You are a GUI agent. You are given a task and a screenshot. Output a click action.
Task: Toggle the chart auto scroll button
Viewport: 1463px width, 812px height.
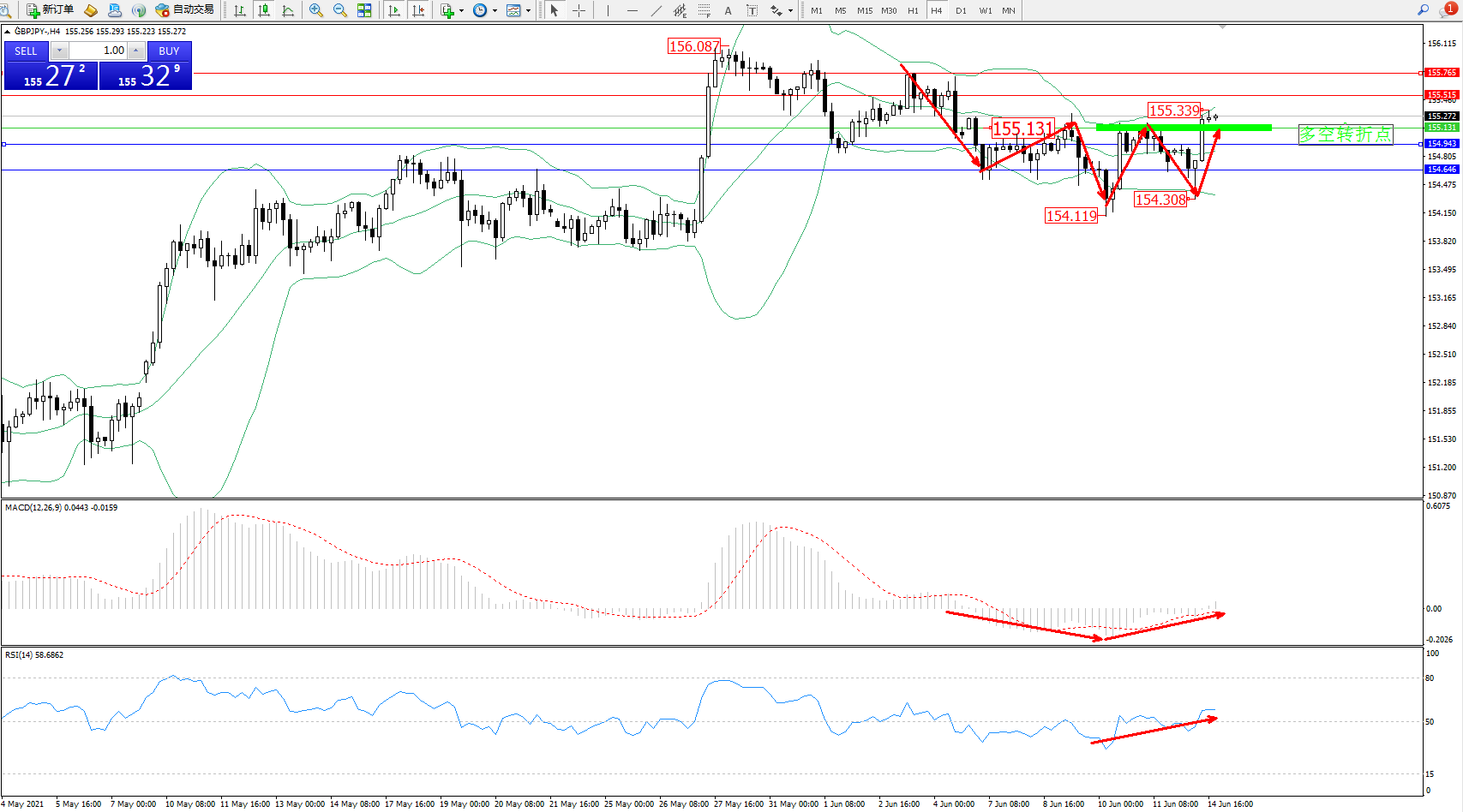(394, 10)
